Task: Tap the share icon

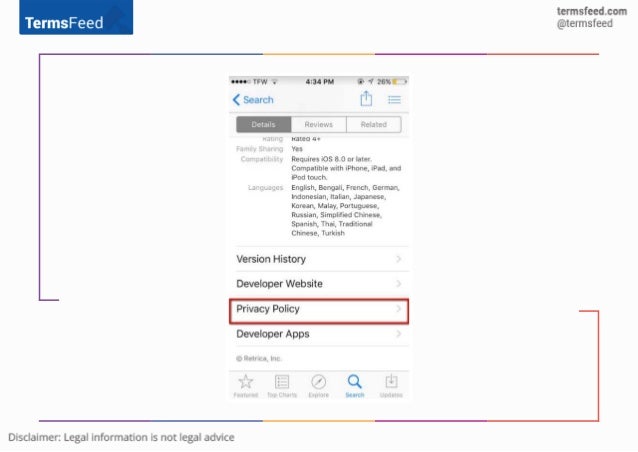Action: coord(366,98)
